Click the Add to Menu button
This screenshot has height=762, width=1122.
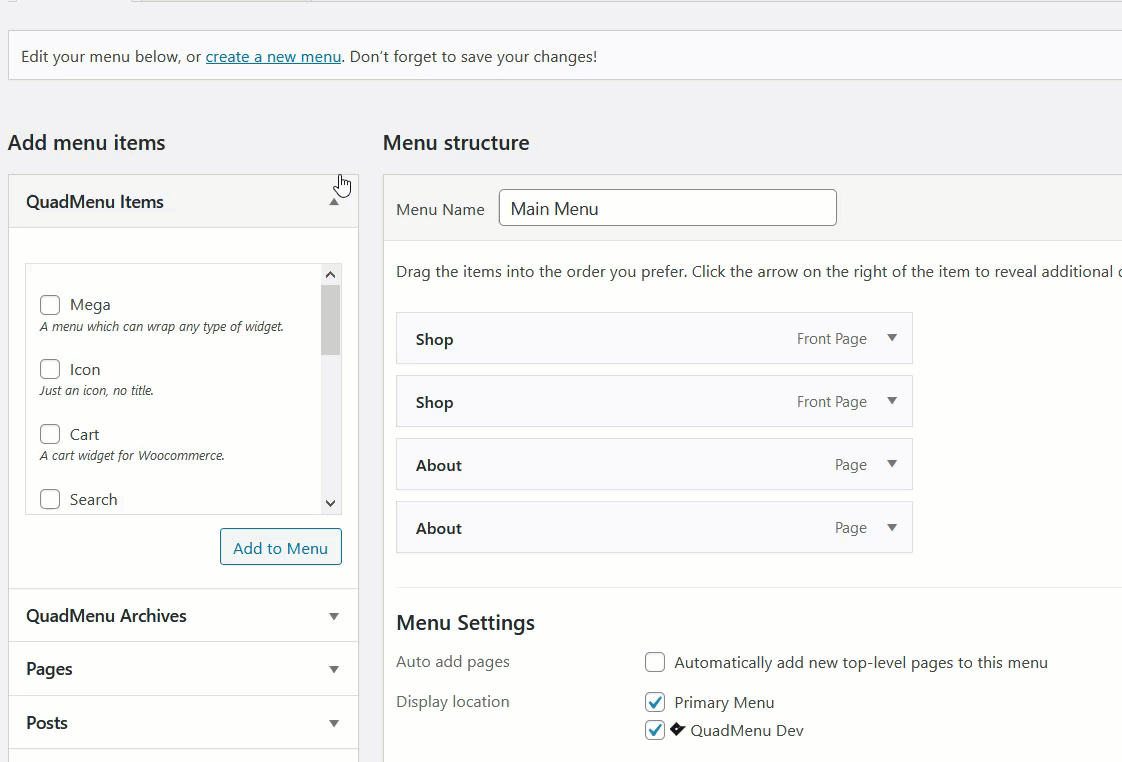click(x=280, y=547)
